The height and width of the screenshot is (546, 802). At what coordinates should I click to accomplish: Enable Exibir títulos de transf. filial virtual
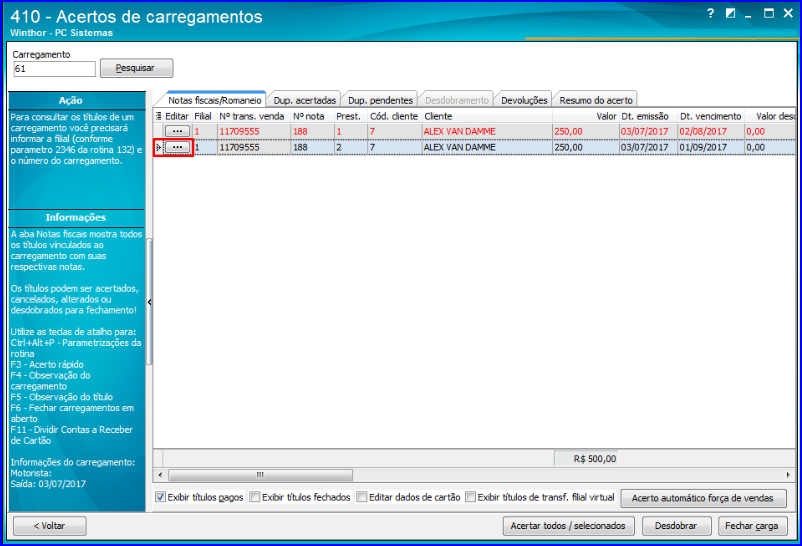tap(471, 497)
